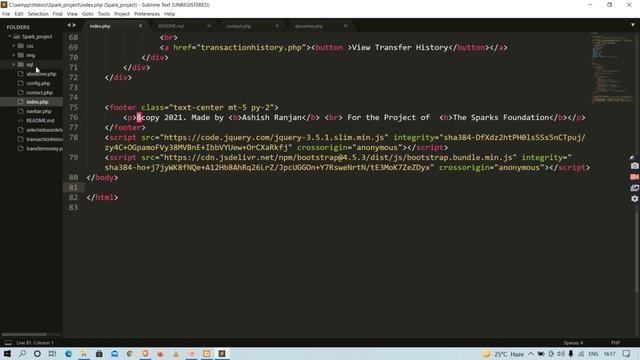Open the Windows Start menu

[x=7, y=353]
